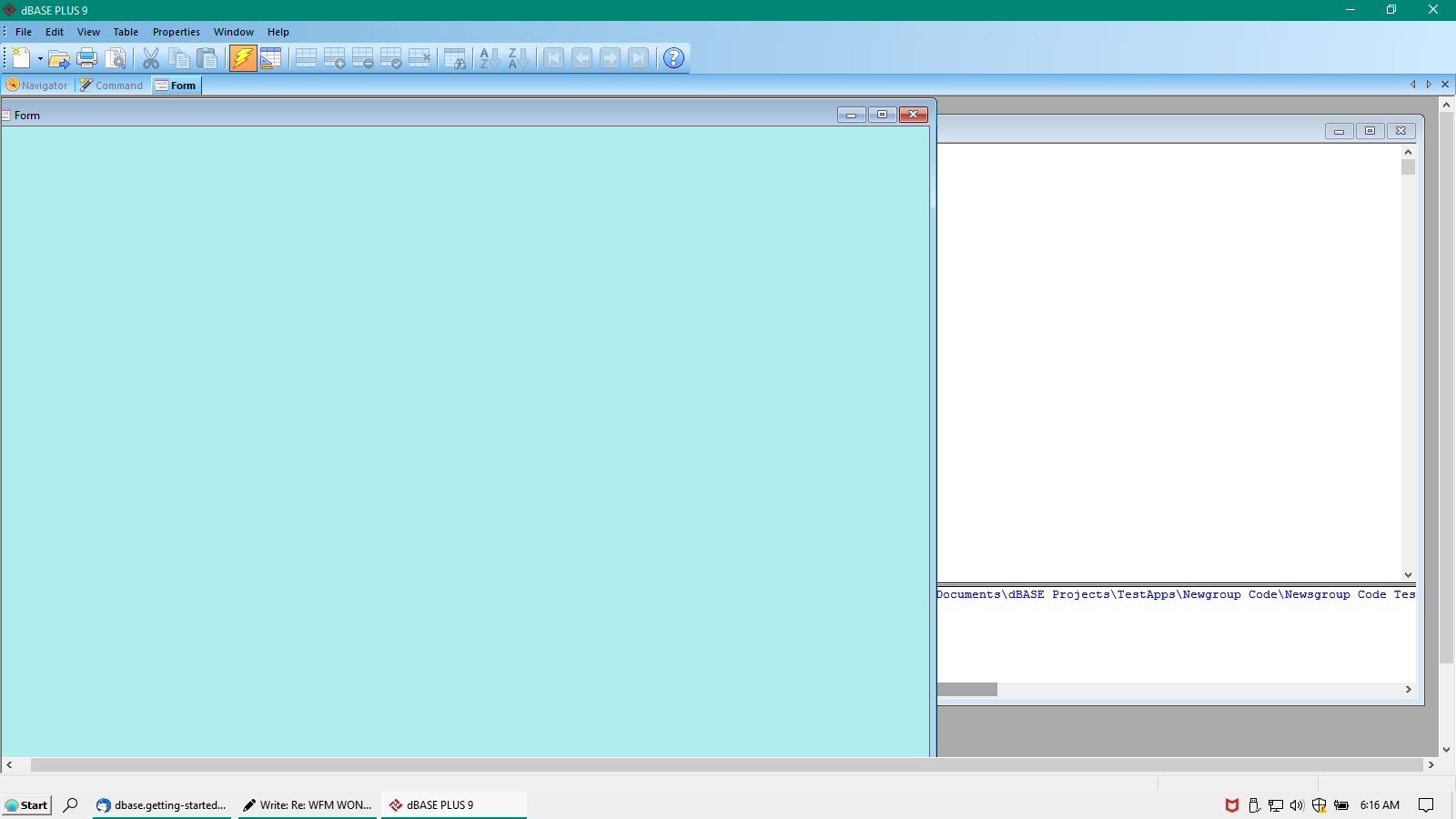Switch to the Command tab
Viewport: 1456px width, 819px height.
112,86
